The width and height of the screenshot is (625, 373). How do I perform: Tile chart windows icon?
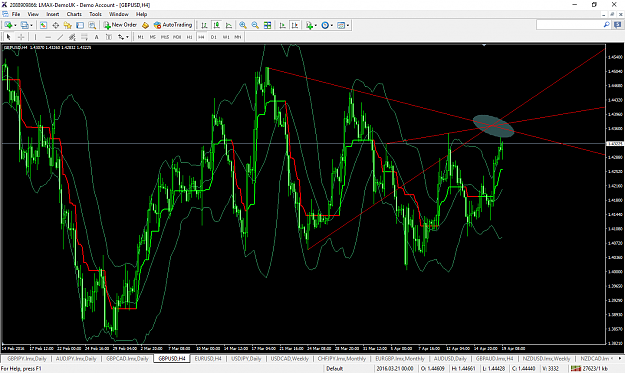click(267, 25)
